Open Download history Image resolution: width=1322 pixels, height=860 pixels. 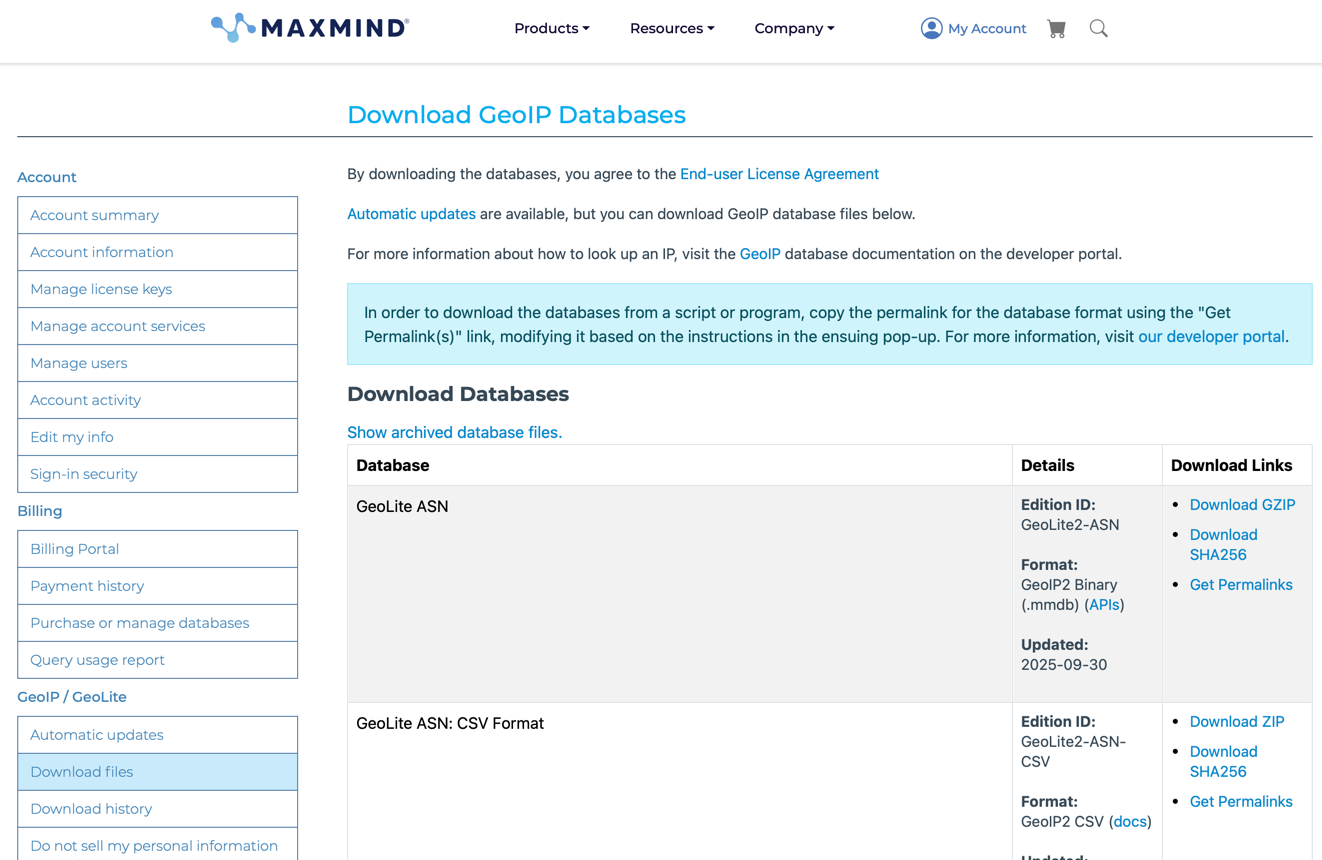pos(157,809)
